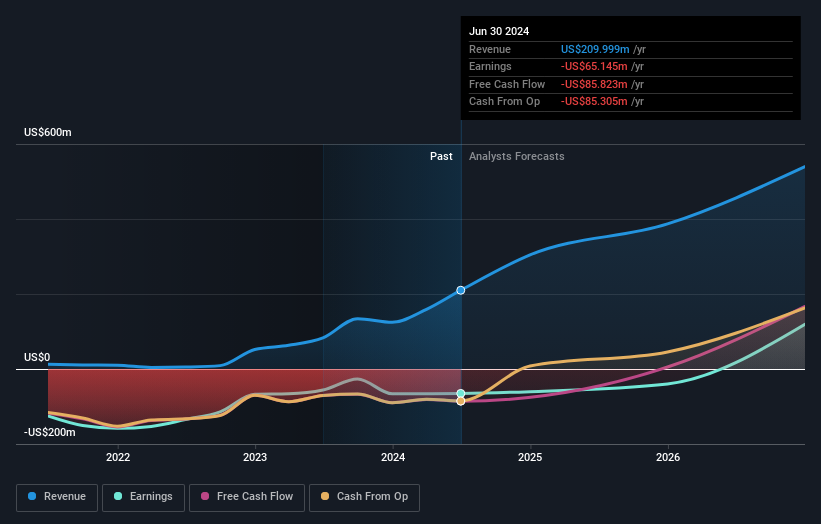Click the -US$85.305m cash from op value
Screen dimensions: 821x524
[594, 102]
